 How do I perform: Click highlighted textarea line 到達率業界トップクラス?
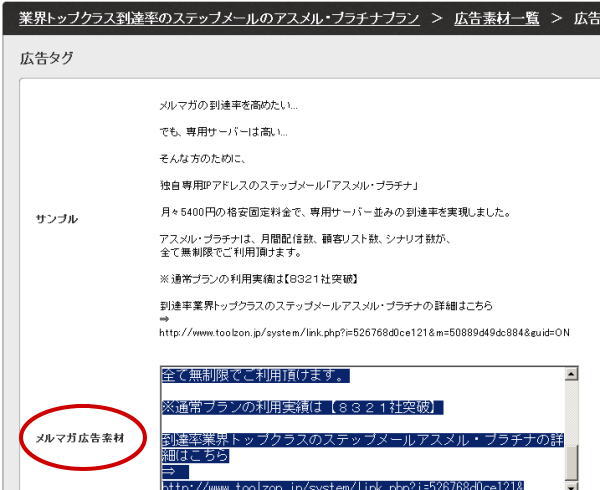(x=363, y=440)
